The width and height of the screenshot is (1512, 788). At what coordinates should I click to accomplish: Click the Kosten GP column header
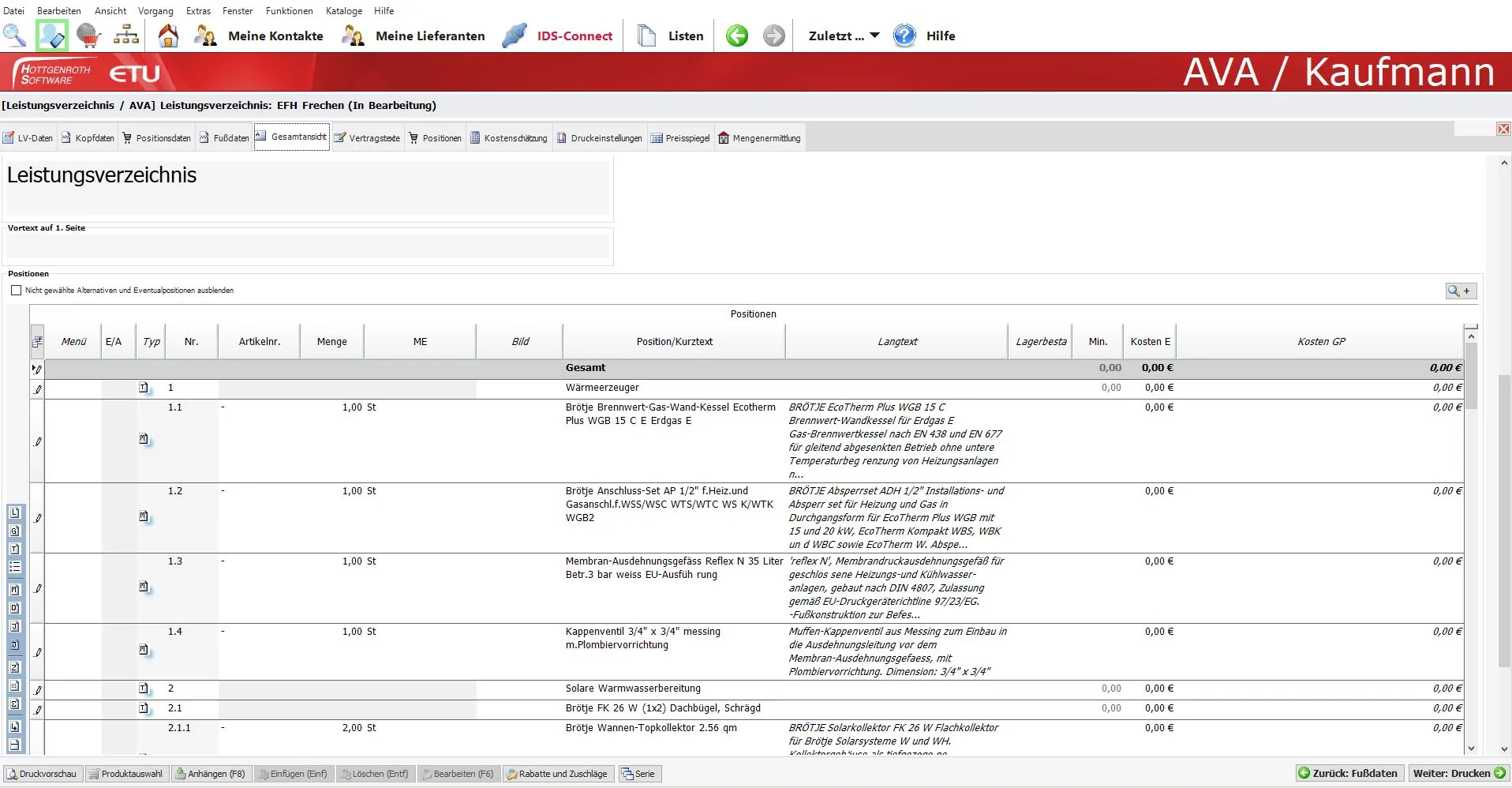point(1321,342)
